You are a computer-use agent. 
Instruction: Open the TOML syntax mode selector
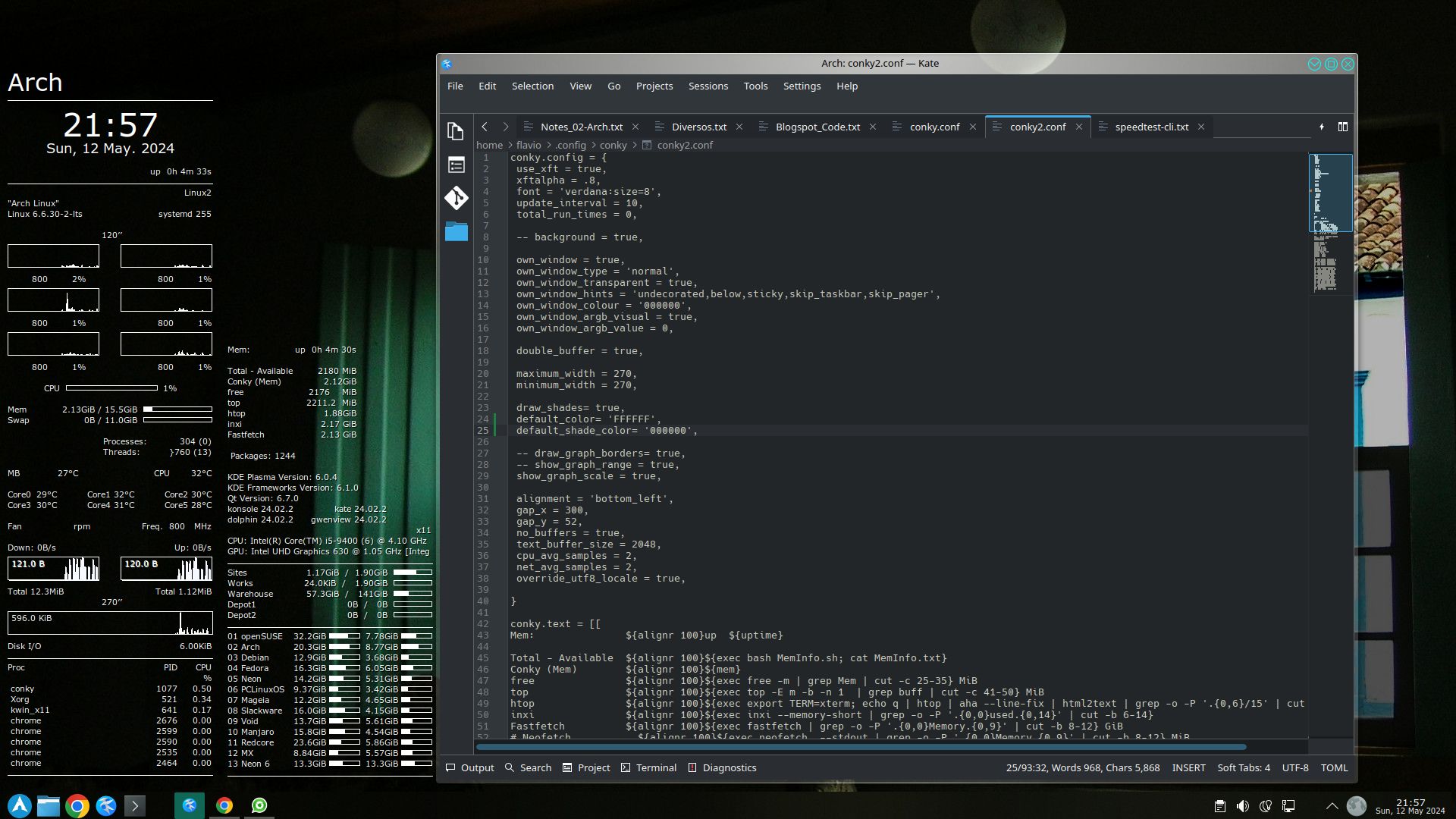[1334, 767]
